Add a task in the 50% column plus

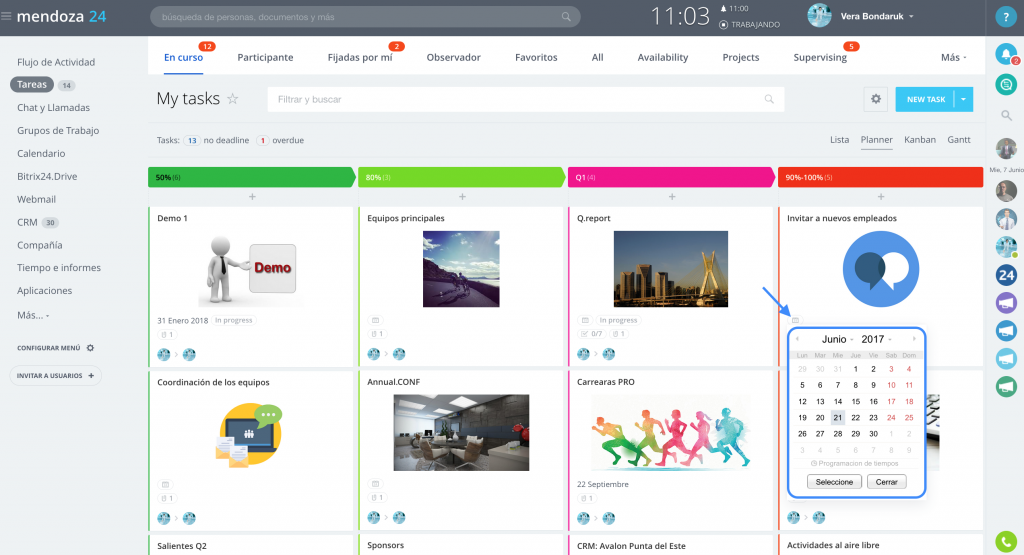252,197
